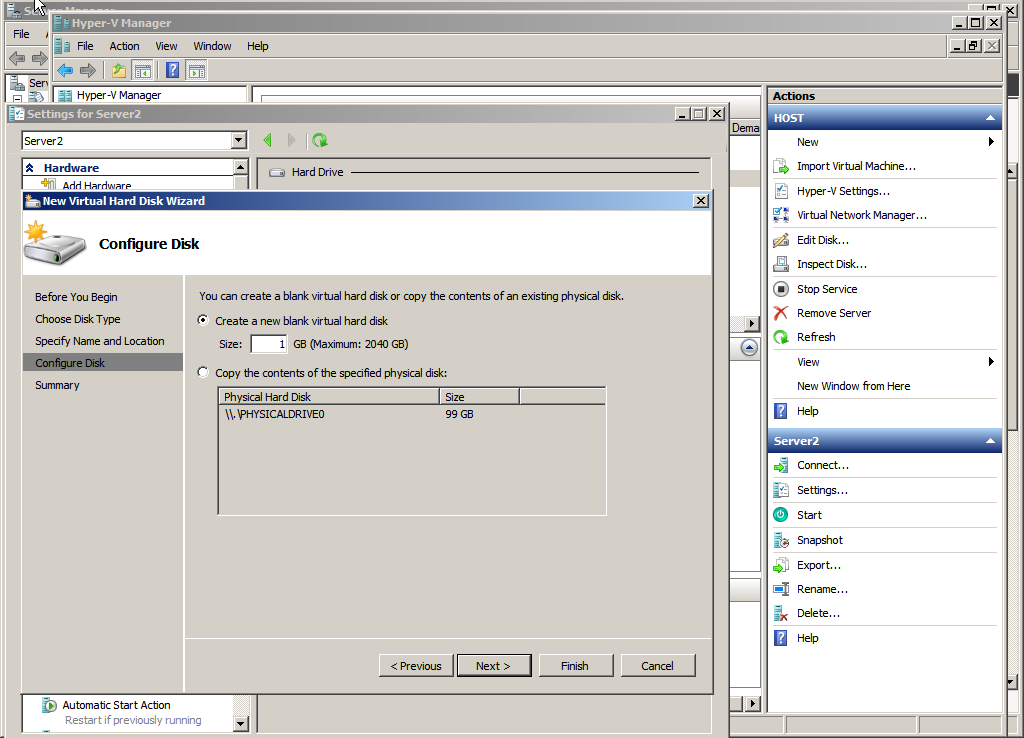Click the show/hide console tree toolbar icon
The width and height of the screenshot is (1024, 738).
tap(142, 71)
